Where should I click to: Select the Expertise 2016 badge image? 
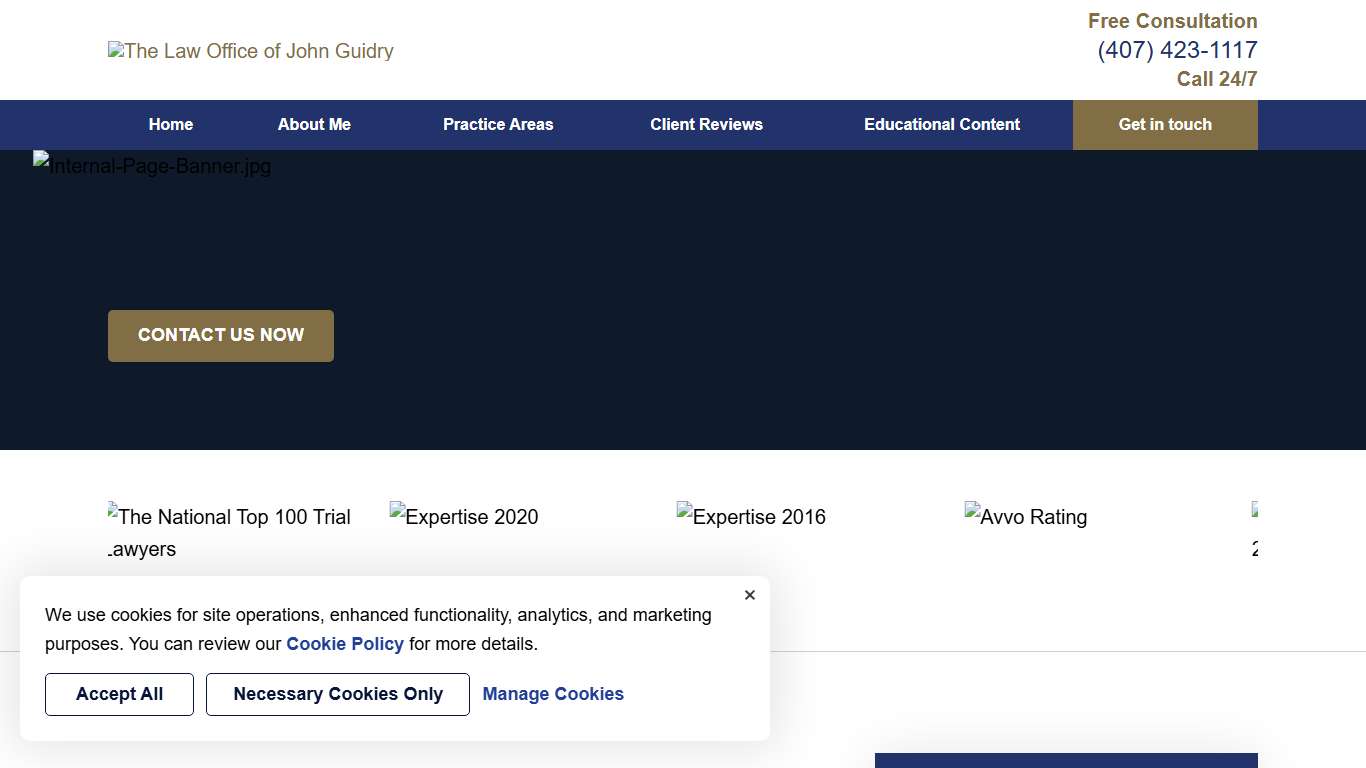coord(751,517)
